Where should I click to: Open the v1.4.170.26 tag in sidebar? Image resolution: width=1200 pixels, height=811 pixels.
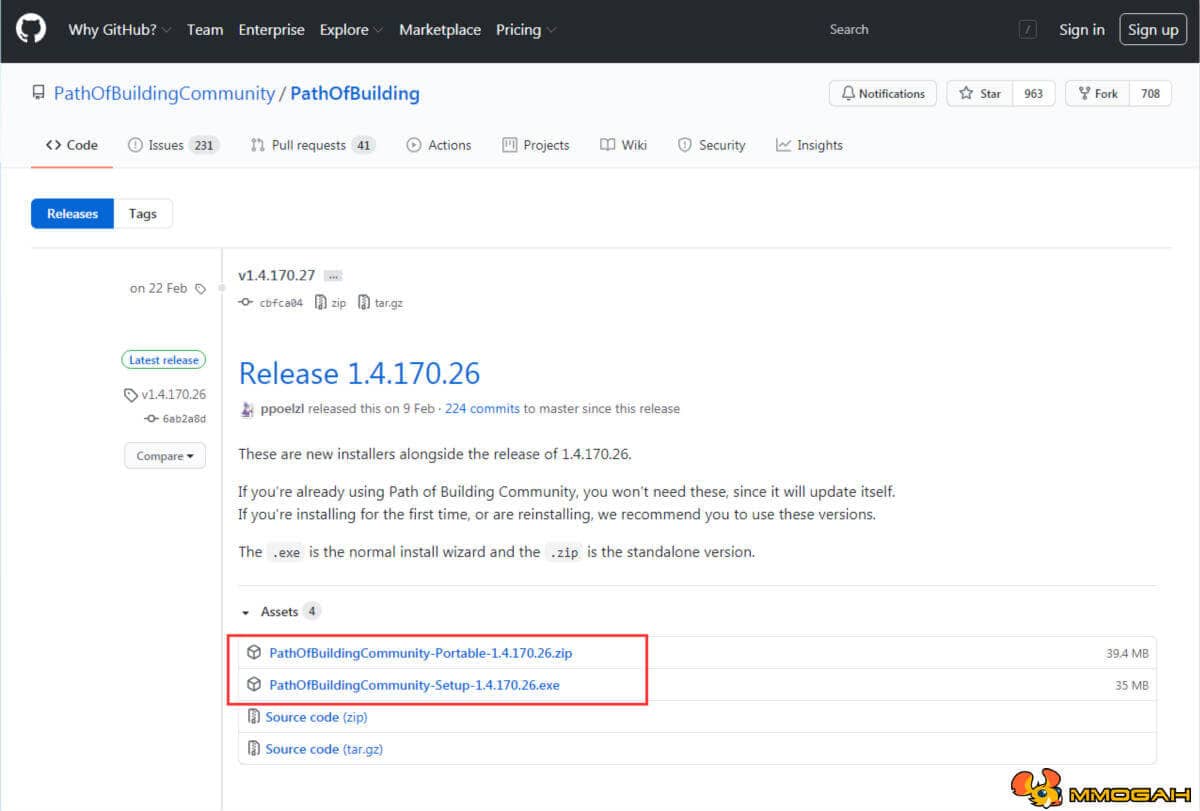click(165, 394)
